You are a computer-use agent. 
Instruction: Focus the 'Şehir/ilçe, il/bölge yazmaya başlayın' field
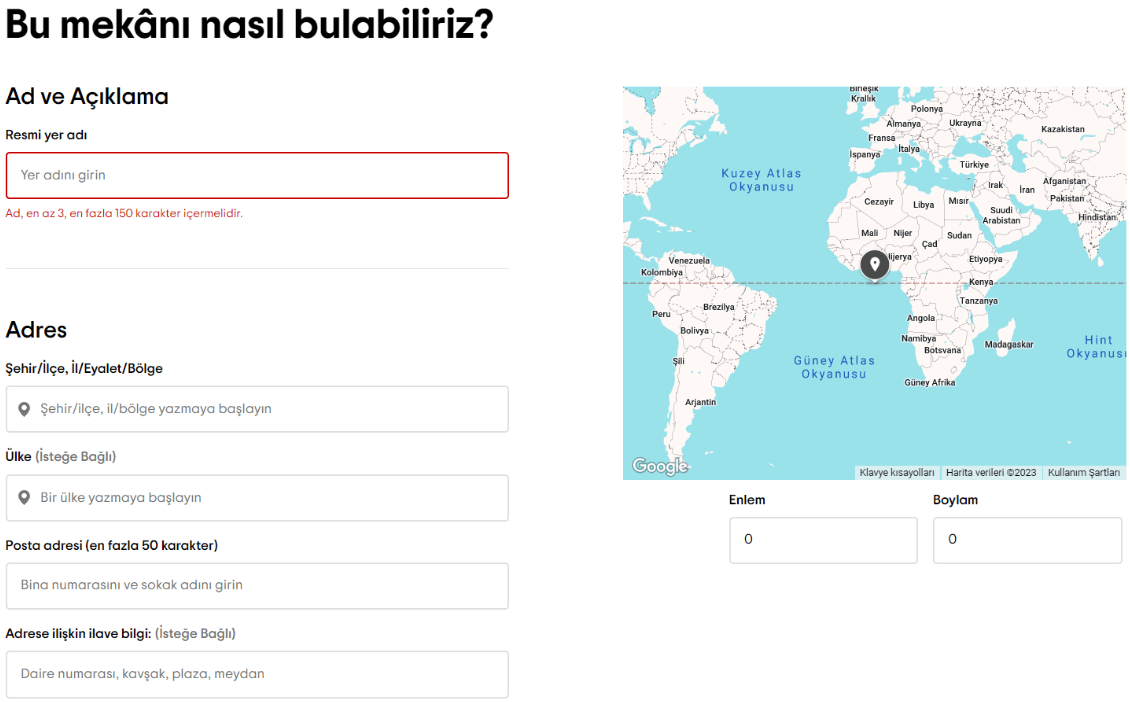(x=257, y=409)
